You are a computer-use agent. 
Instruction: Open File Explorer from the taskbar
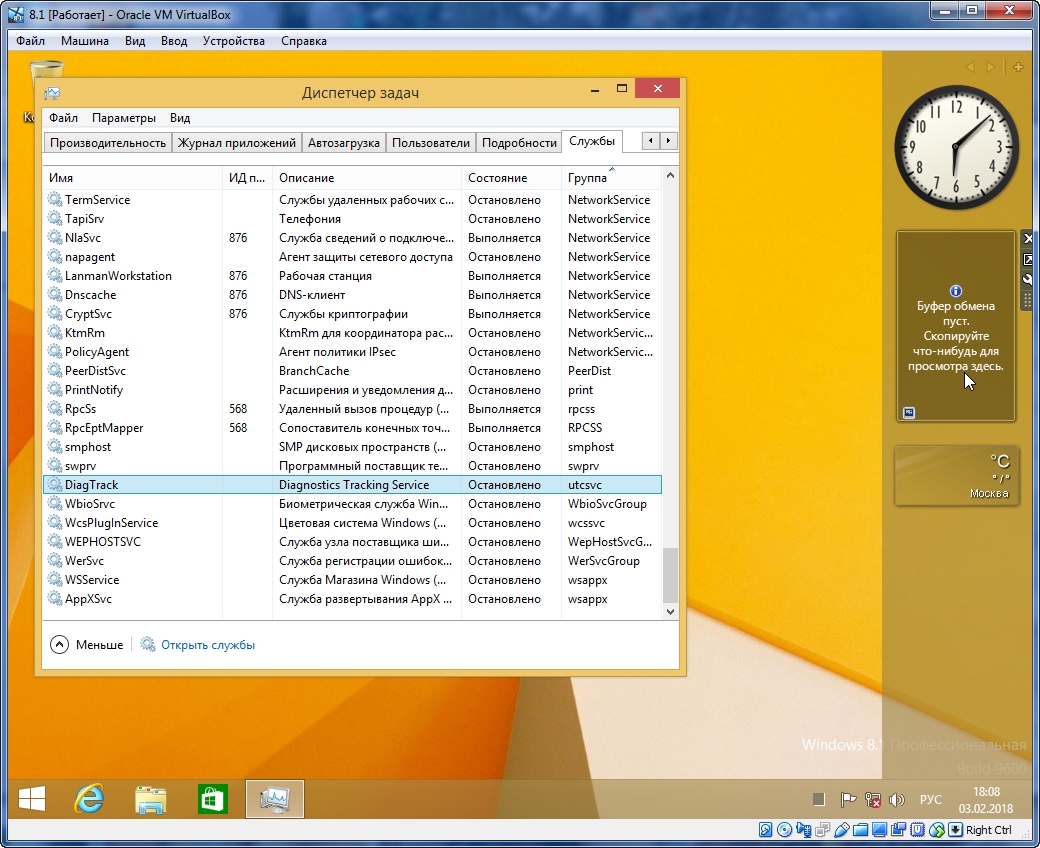click(151, 800)
